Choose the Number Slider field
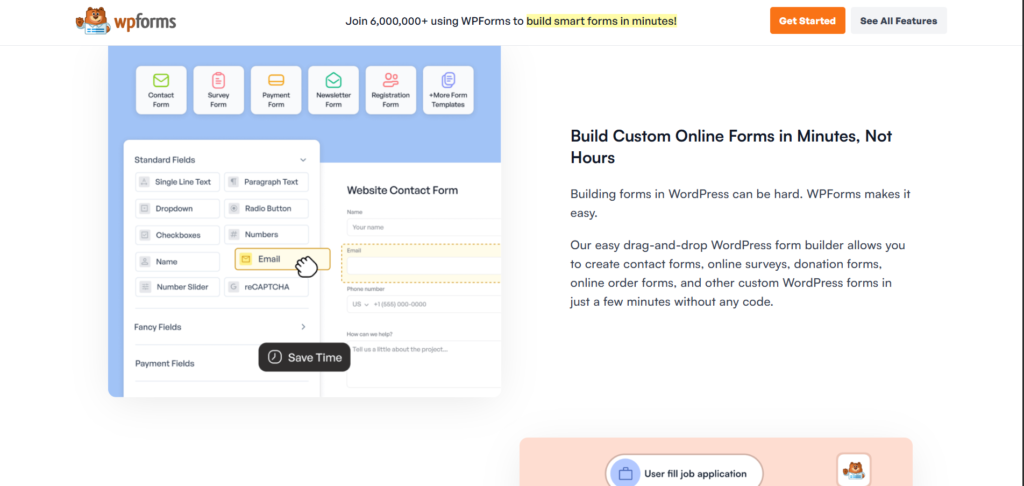 pos(178,287)
